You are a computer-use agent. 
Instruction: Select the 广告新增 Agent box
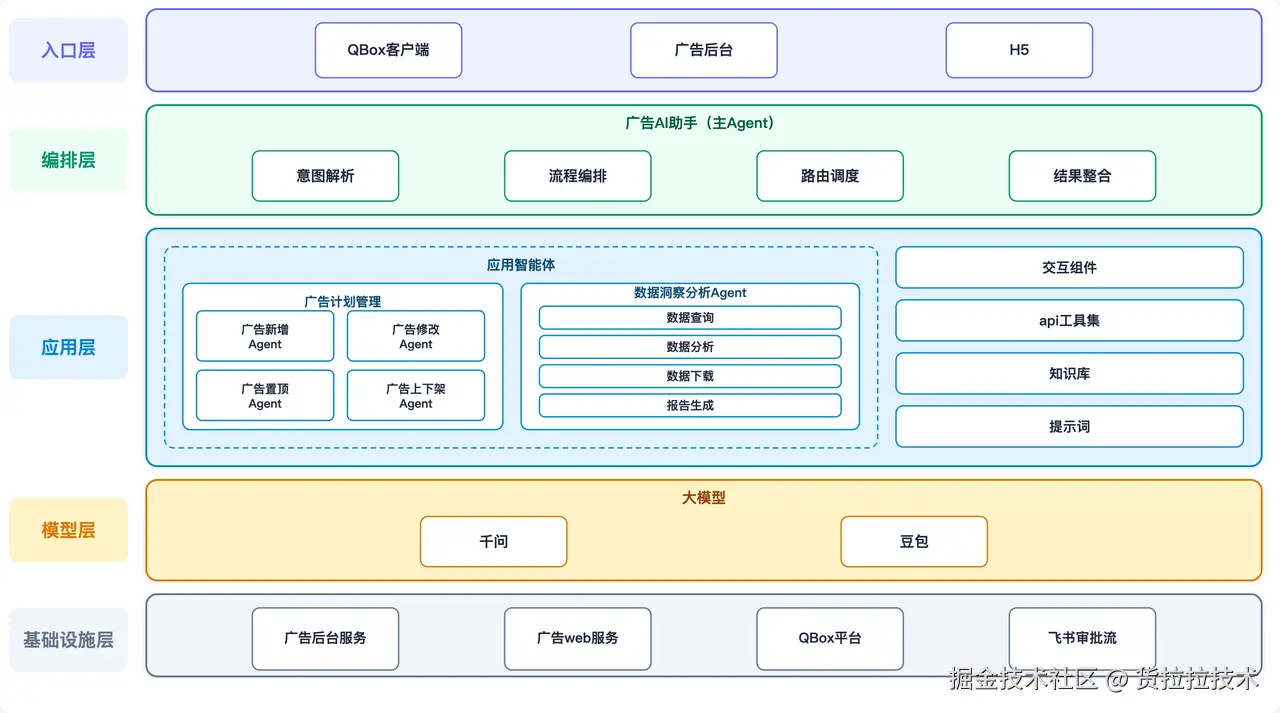pos(265,336)
